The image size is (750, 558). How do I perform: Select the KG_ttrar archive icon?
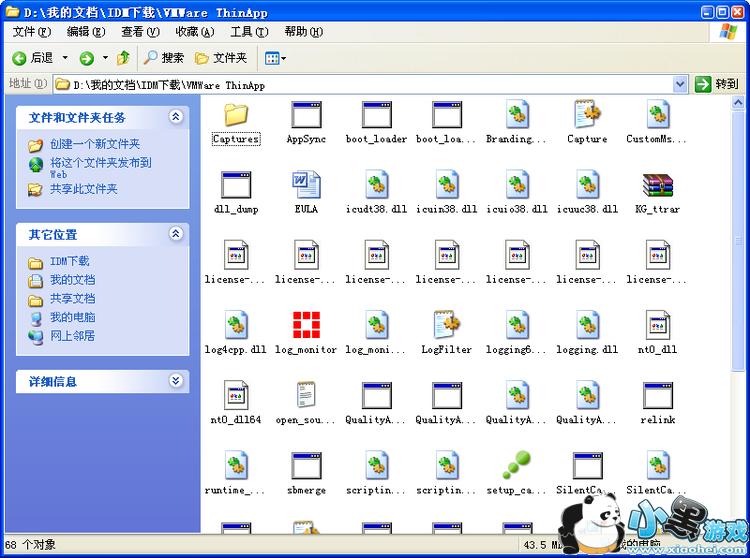pos(658,185)
